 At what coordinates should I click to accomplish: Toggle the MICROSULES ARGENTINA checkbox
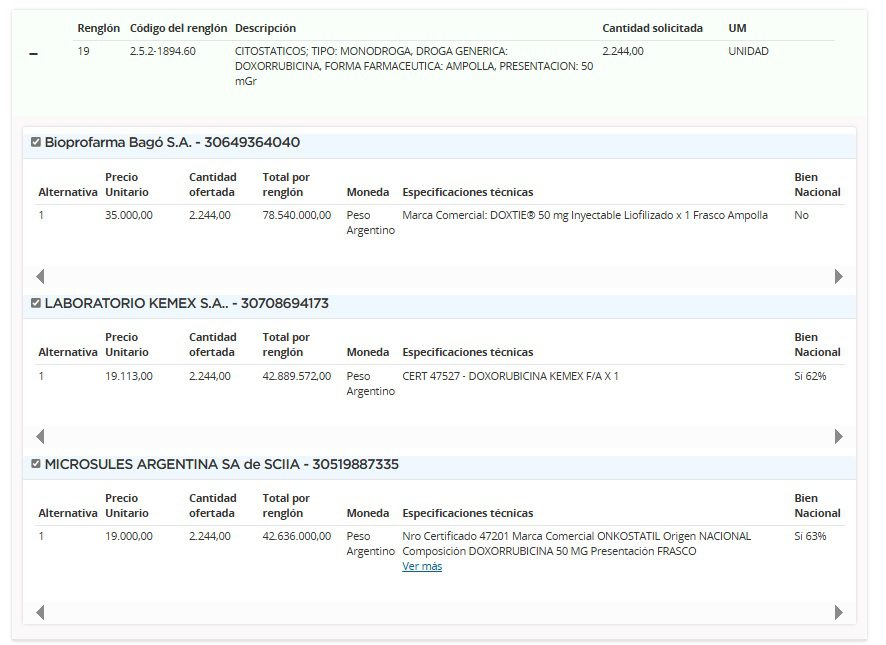click(x=36, y=464)
